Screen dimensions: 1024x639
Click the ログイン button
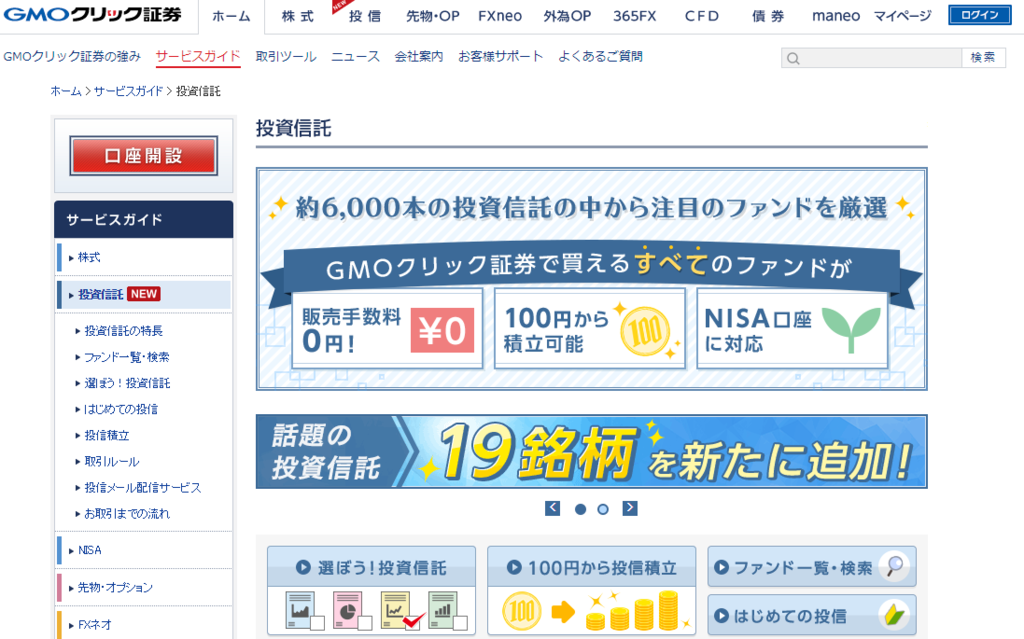980,15
